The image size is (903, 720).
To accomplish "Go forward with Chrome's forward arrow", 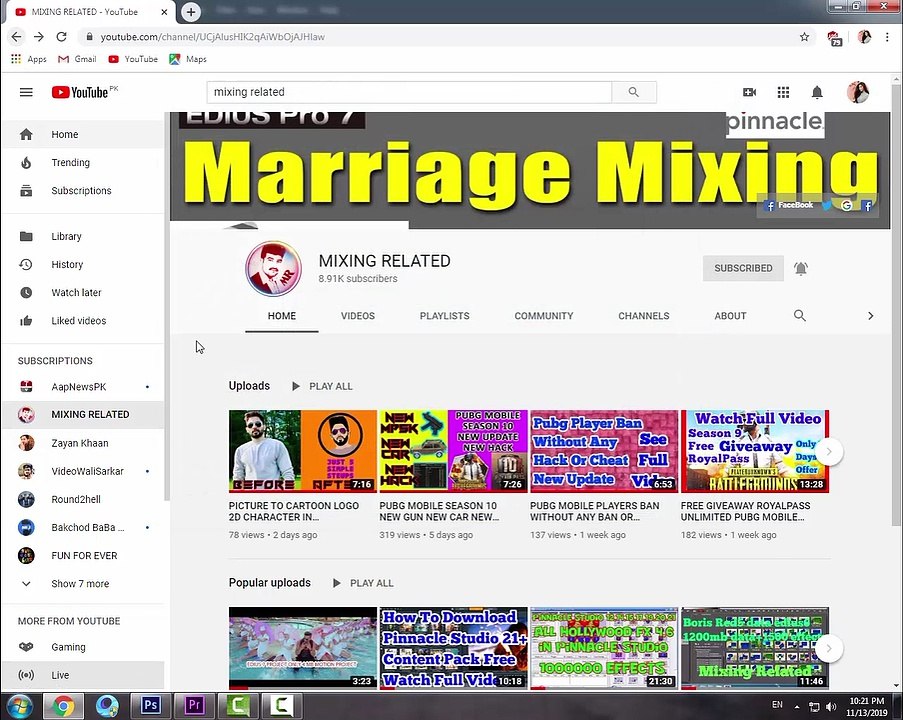I will point(39,37).
